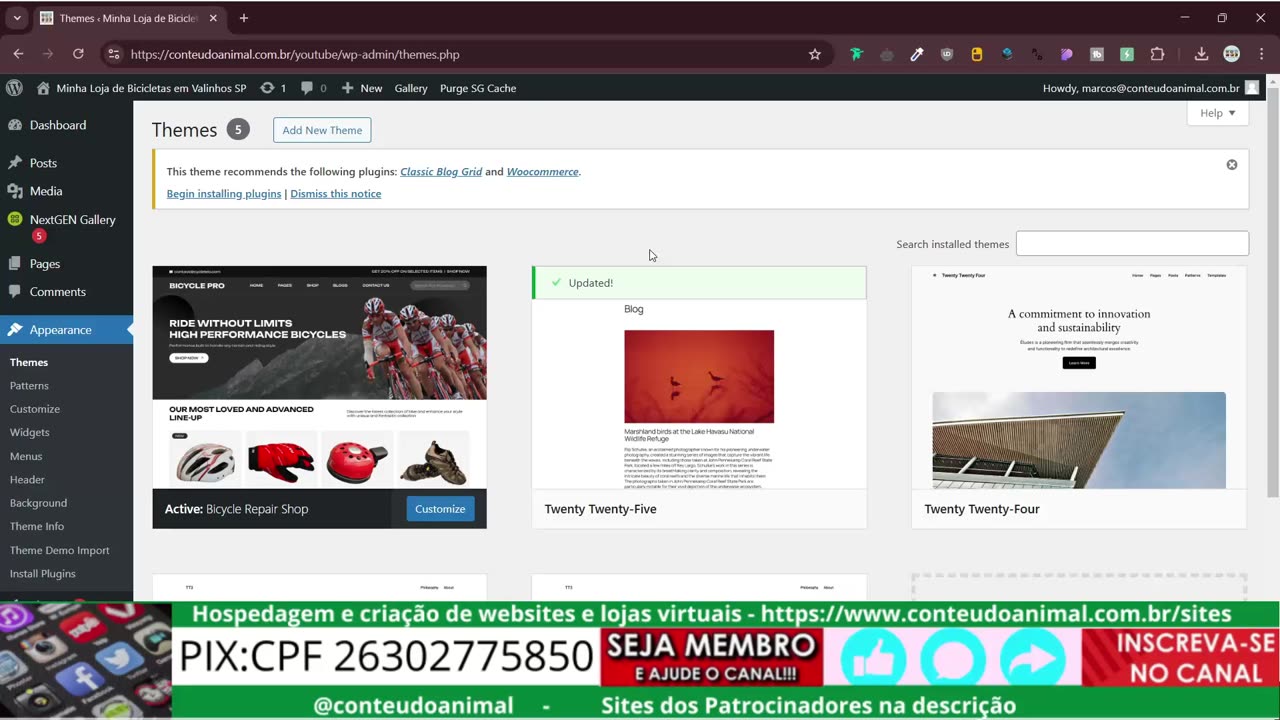This screenshot has height=720, width=1280.
Task: Expand the Help dropdown tab
Action: [x=1218, y=113]
